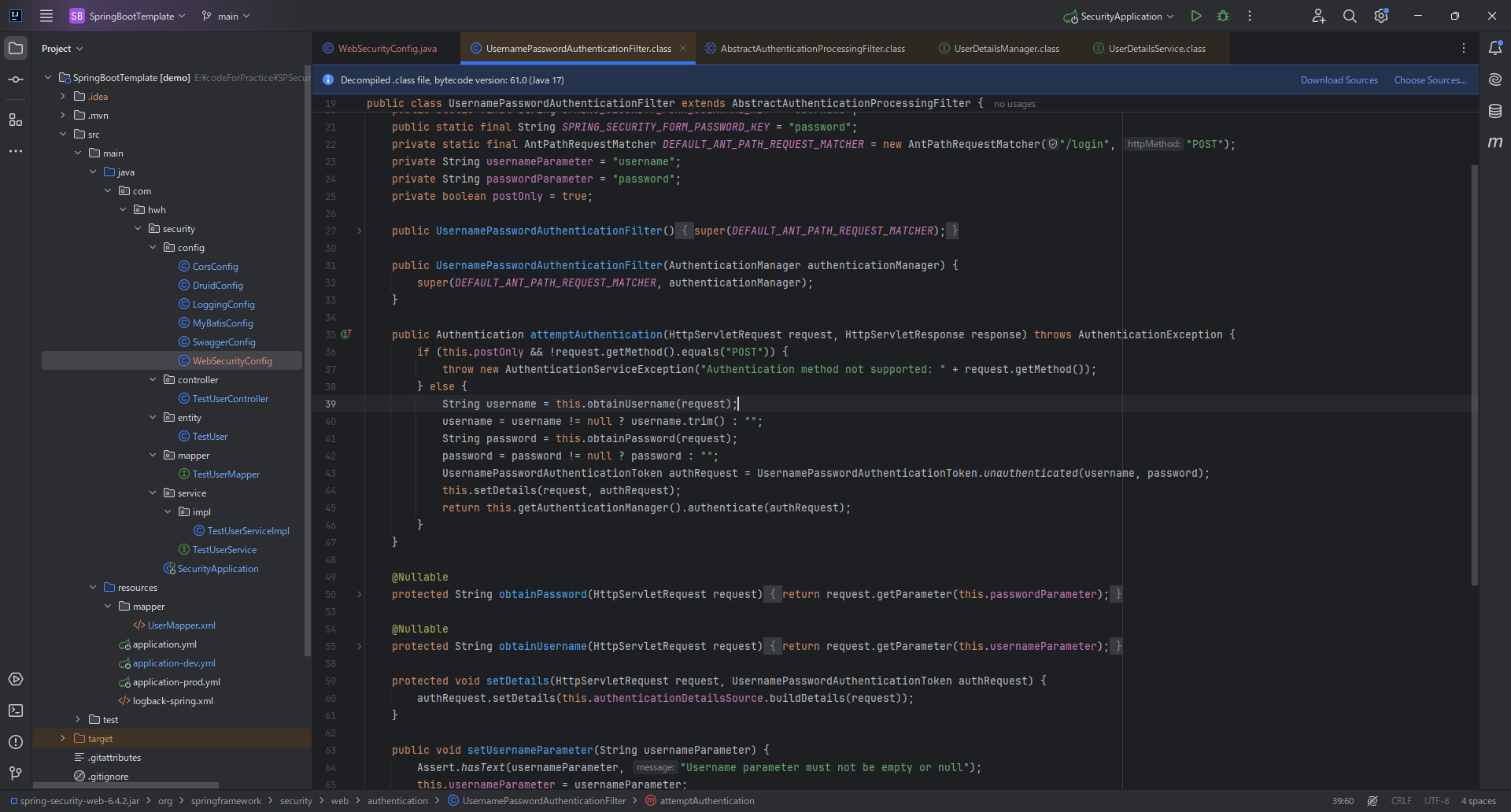Viewport: 1511px width, 812px height.
Task: Open the Structure tool window icon
Action: [16, 120]
